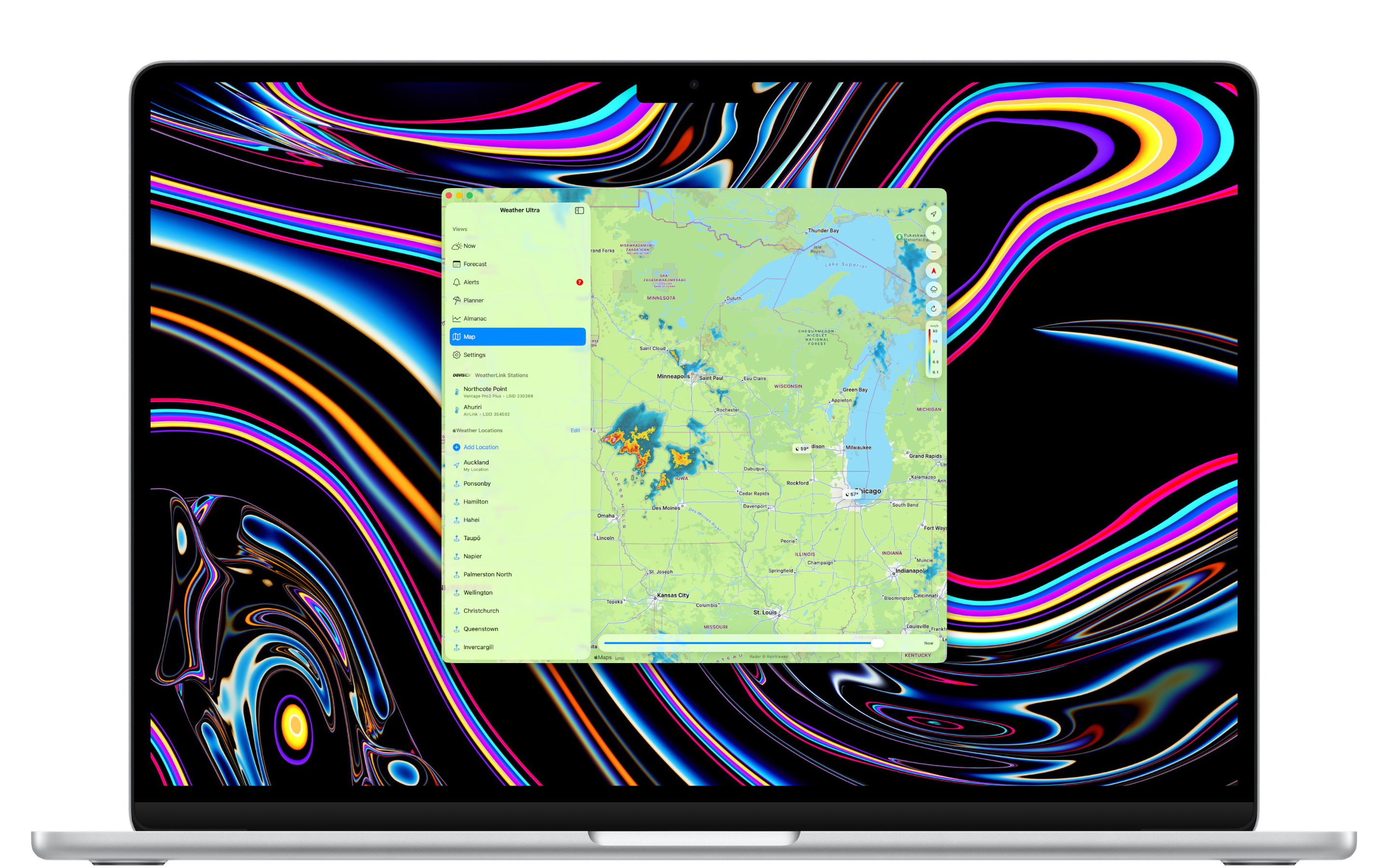The height and width of the screenshot is (868, 1389).
Task: Click the Kansas City label on the map
Action: (x=673, y=596)
